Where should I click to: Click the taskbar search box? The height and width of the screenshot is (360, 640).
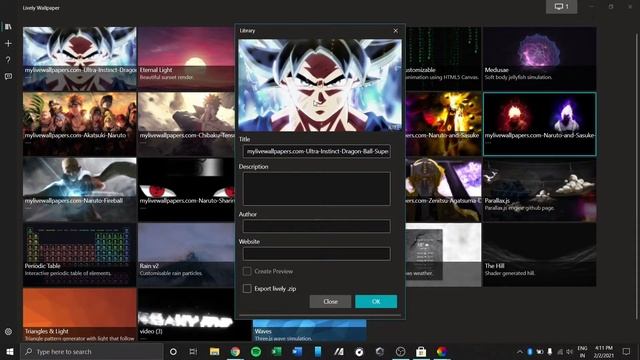(91, 351)
